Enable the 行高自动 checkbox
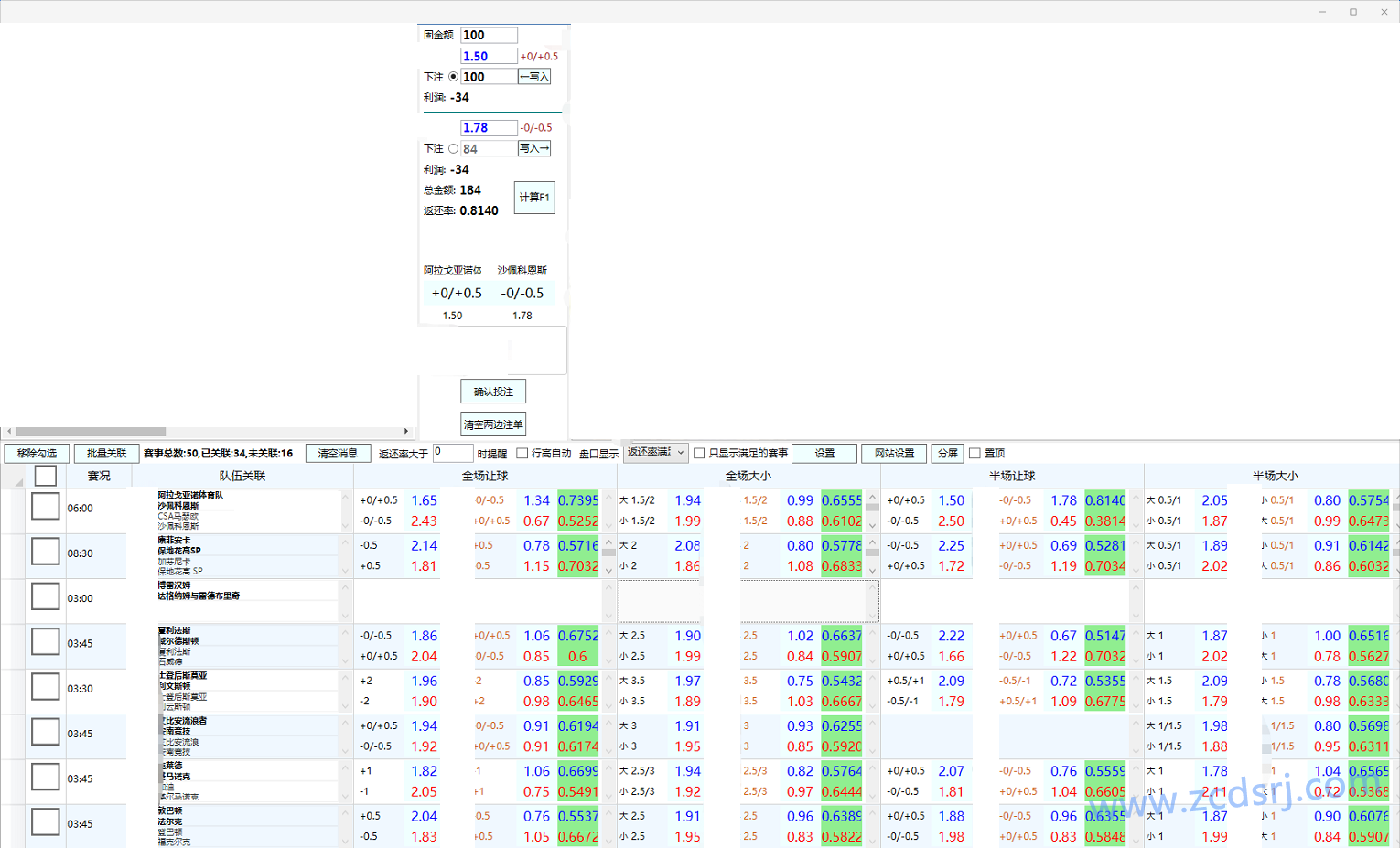 coord(522,454)
